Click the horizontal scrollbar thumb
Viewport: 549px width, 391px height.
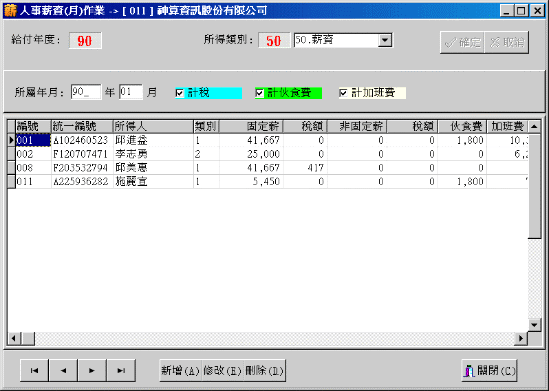coord(28,338)
